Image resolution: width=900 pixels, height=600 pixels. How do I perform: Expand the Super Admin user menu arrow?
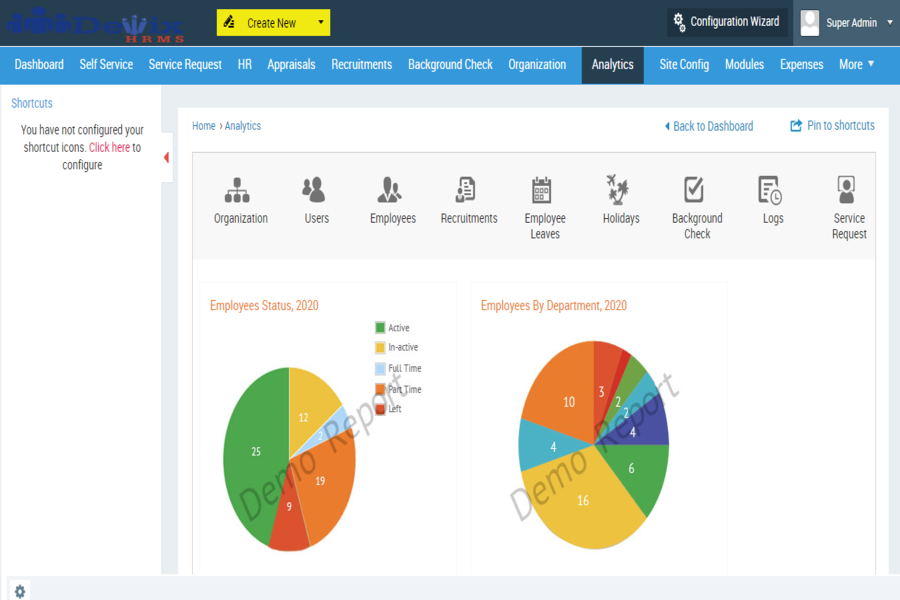(x=890, y=23)
